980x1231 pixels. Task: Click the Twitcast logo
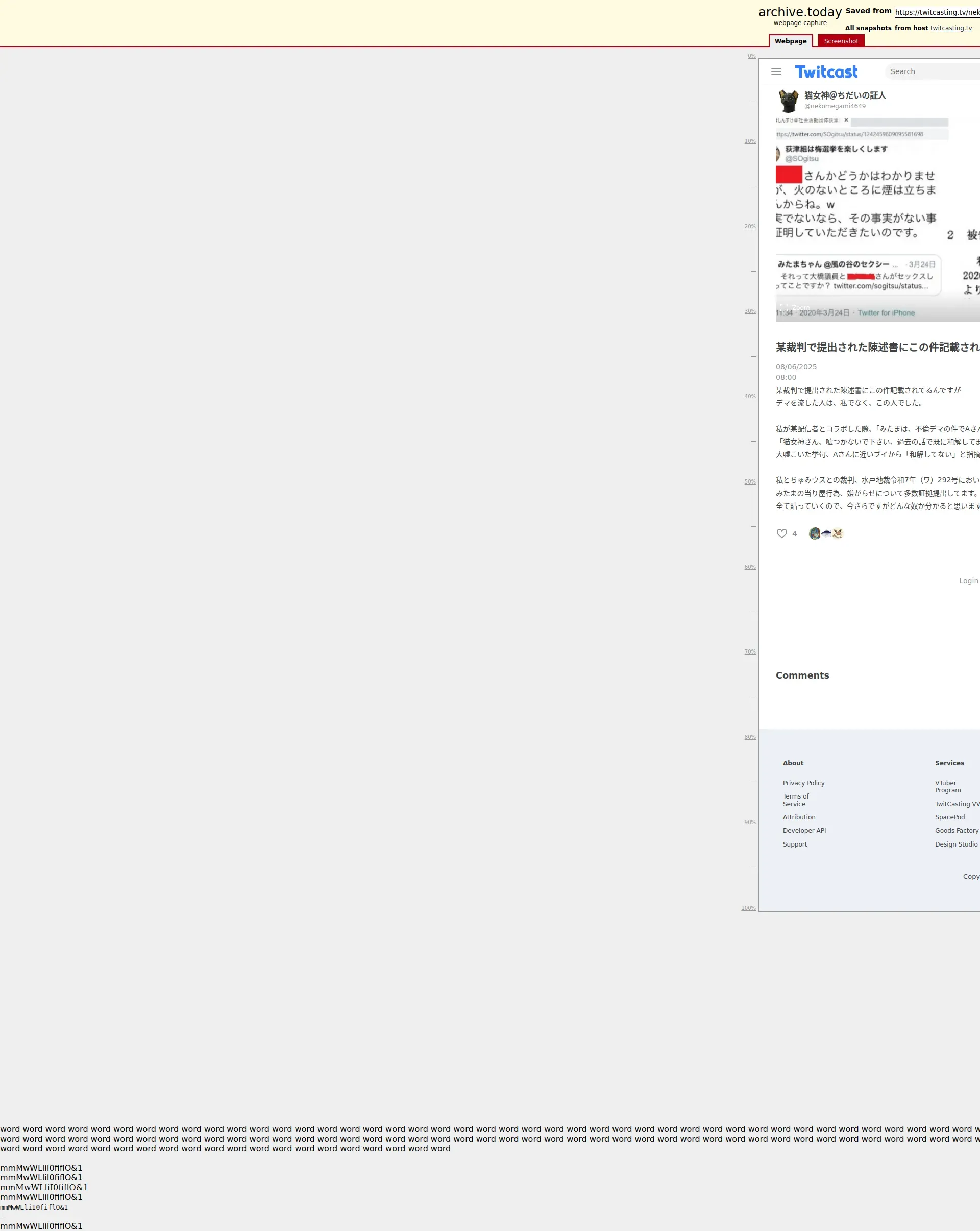[x=826, y=72]
